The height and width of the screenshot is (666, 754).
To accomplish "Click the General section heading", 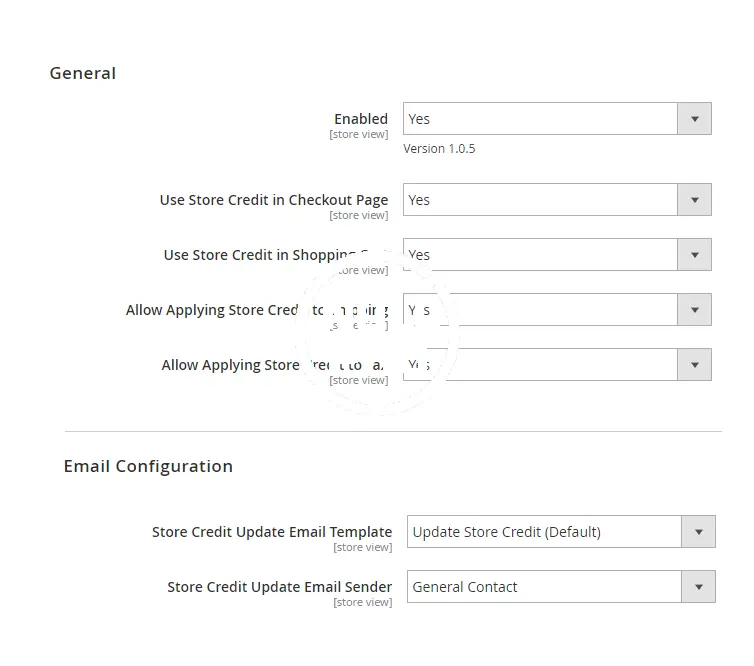I will [x=83, y=73].
